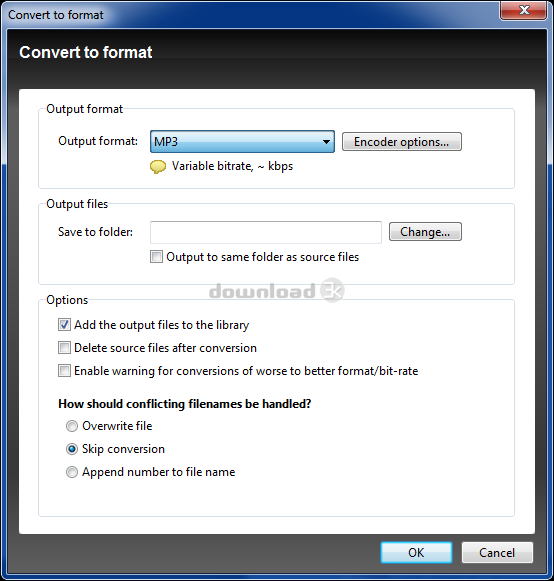Screen dimensions: 554x581
Task: Click the Variable bitrate kbps description text
Action: (x=232, y=166)
